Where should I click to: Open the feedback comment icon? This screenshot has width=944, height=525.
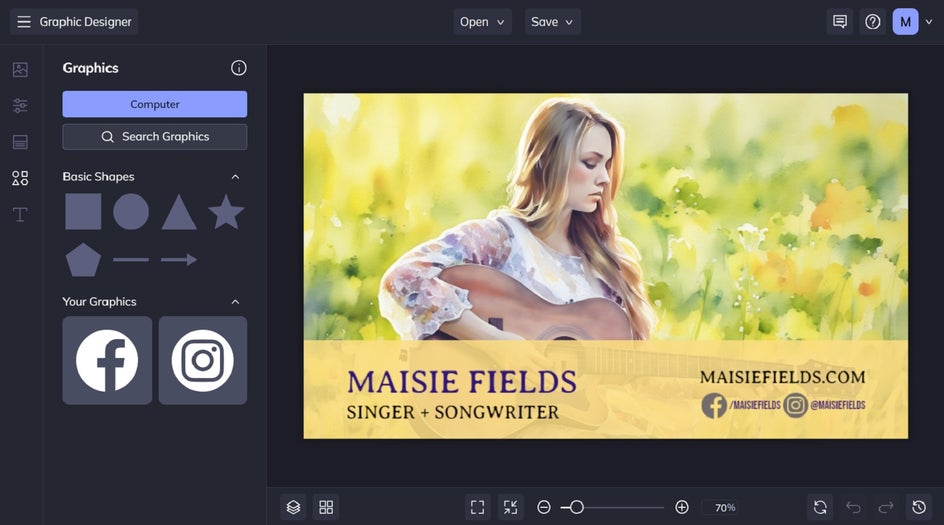(x=840, y=22)
